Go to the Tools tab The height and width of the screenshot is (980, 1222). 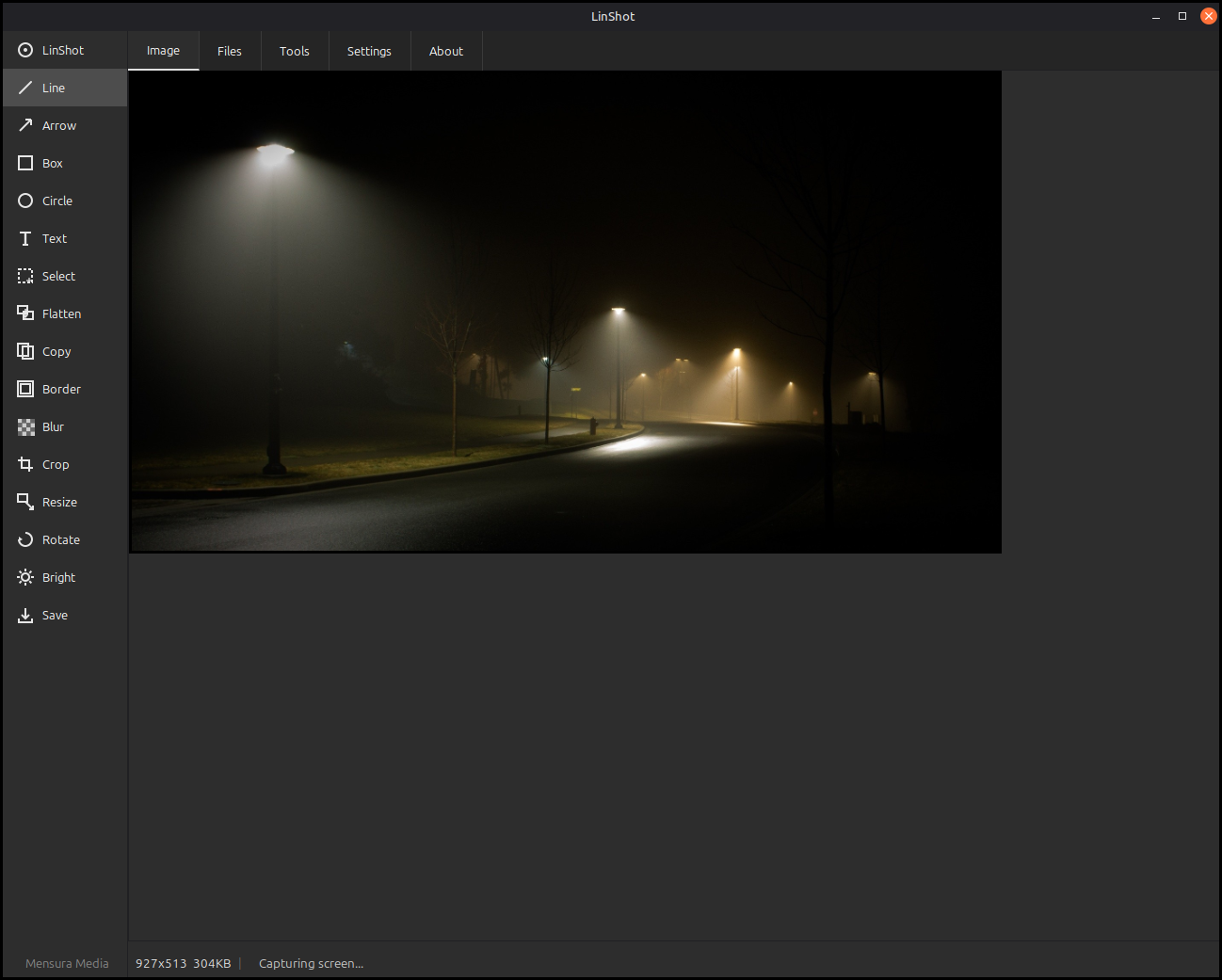(x=295, y=51)
